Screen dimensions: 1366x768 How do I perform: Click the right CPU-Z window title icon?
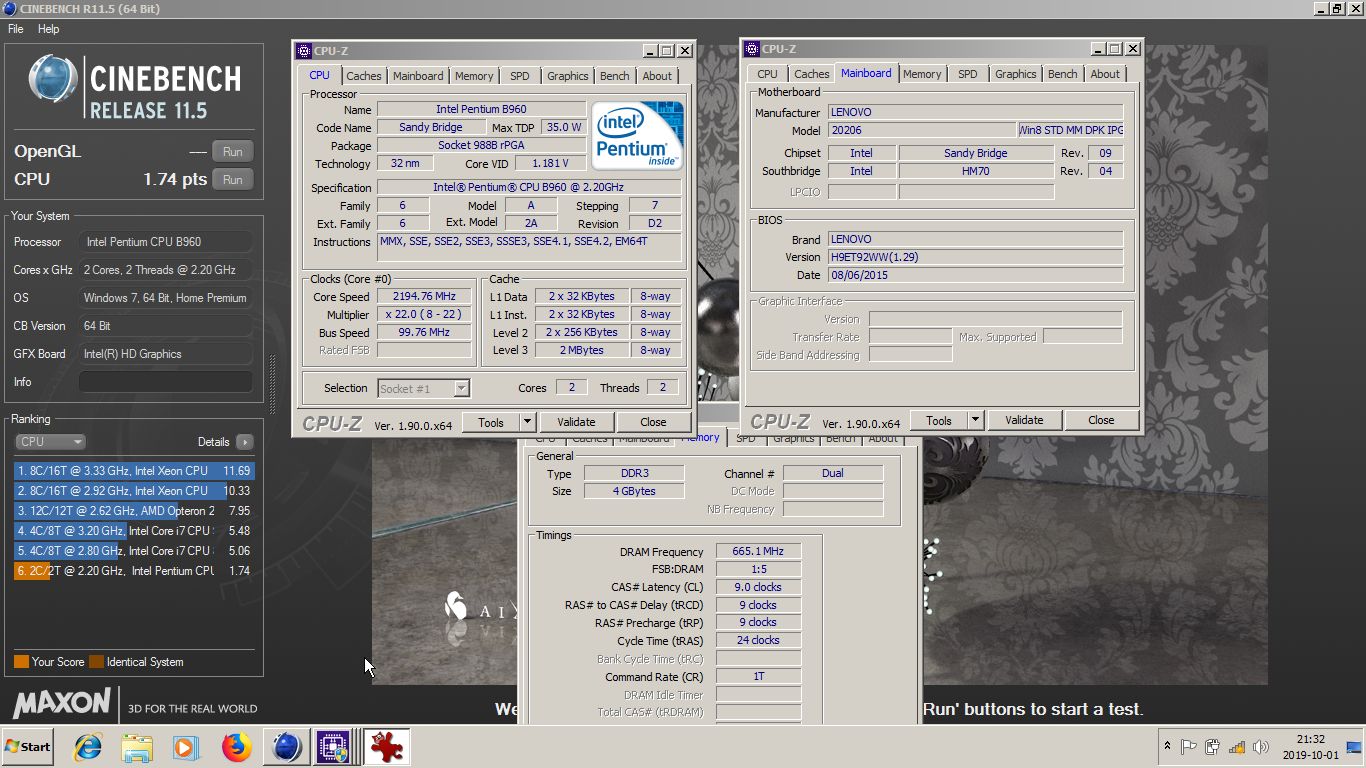[x=752, y=49]
